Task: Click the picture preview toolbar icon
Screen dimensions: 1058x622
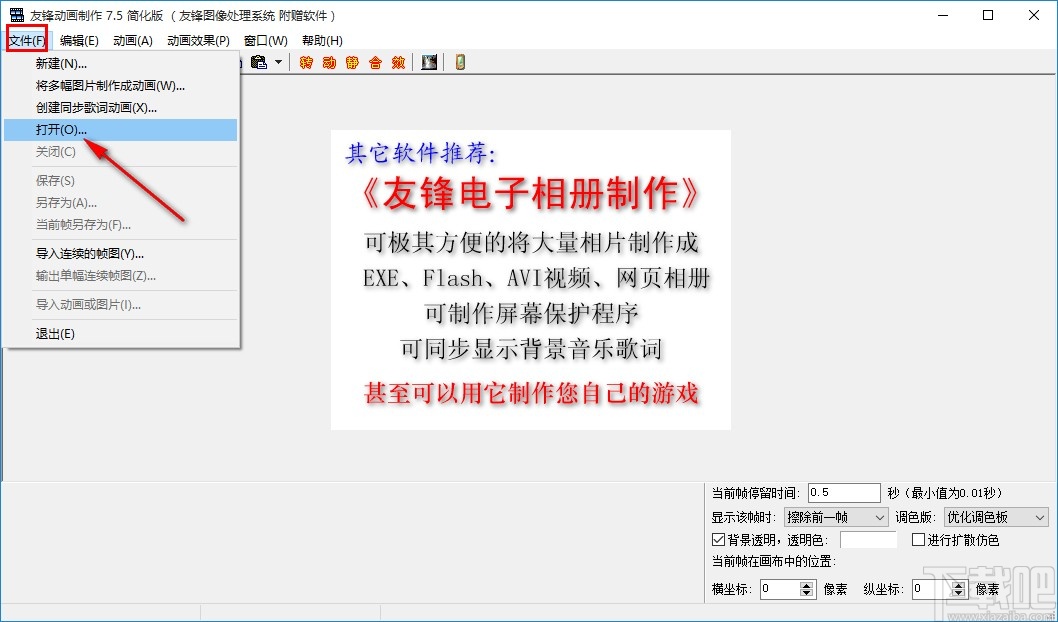Action: coord(429,63)
